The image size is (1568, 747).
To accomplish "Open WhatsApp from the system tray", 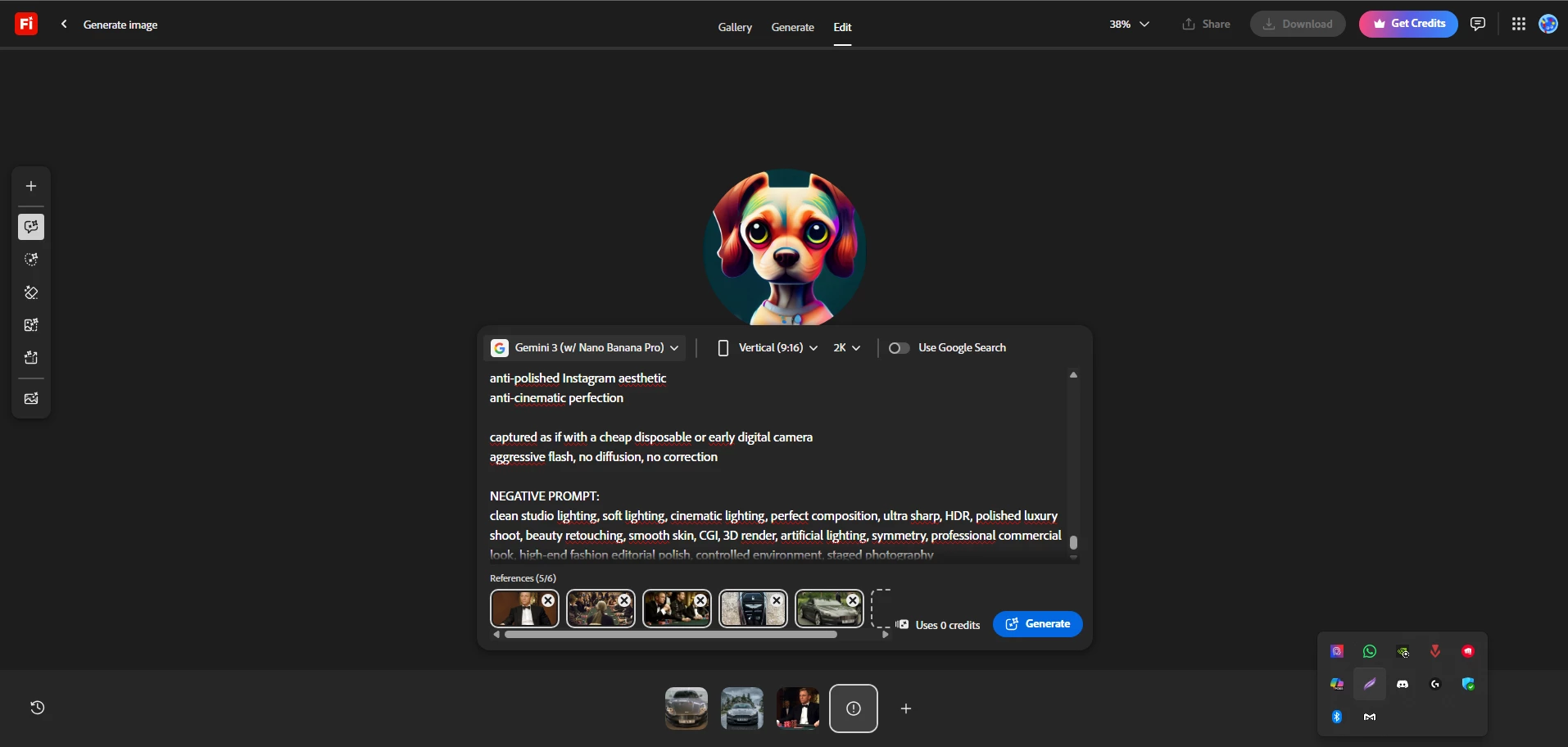I will (x=1370, y=651).
